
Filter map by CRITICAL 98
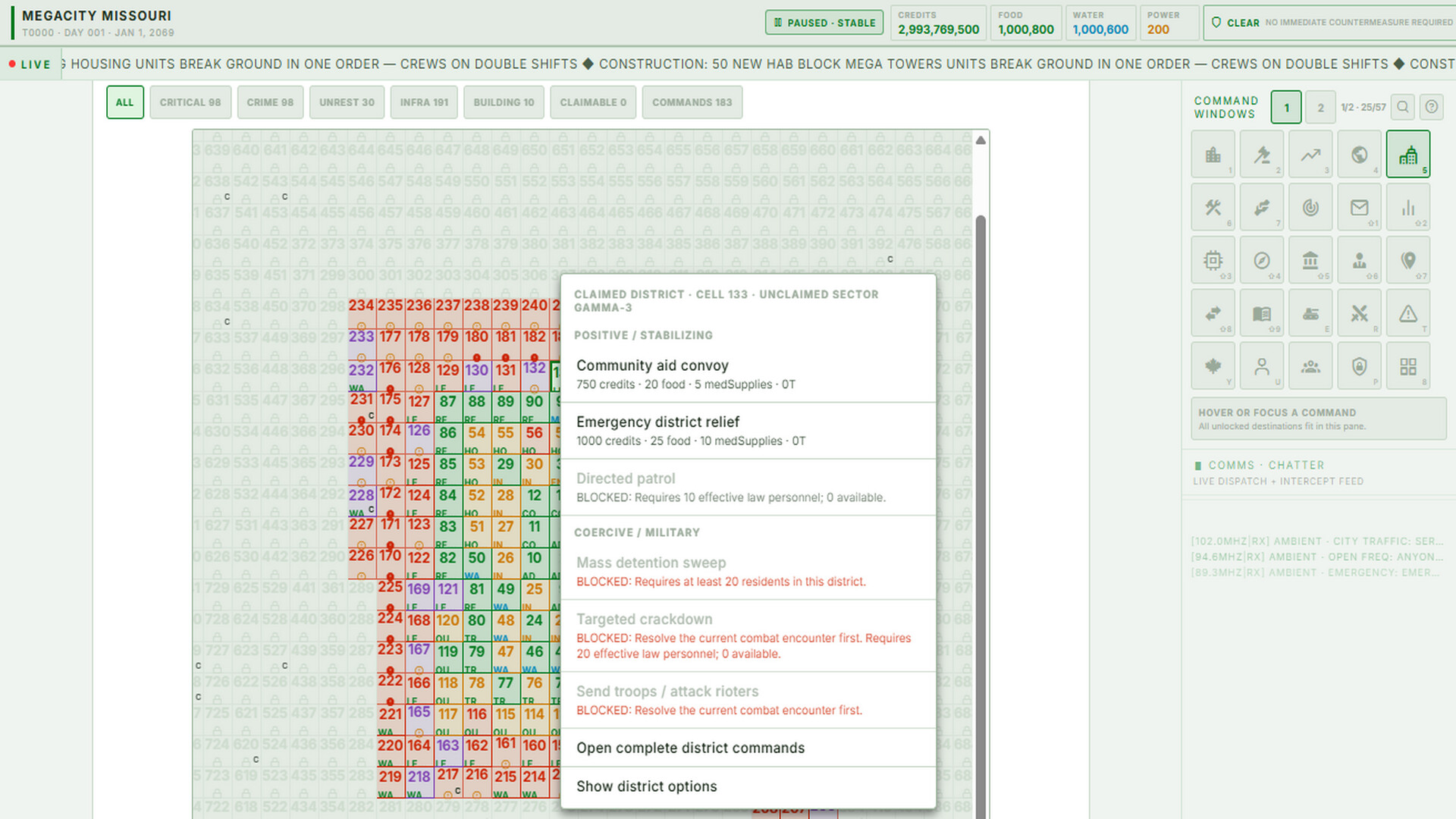coord(190,102)
